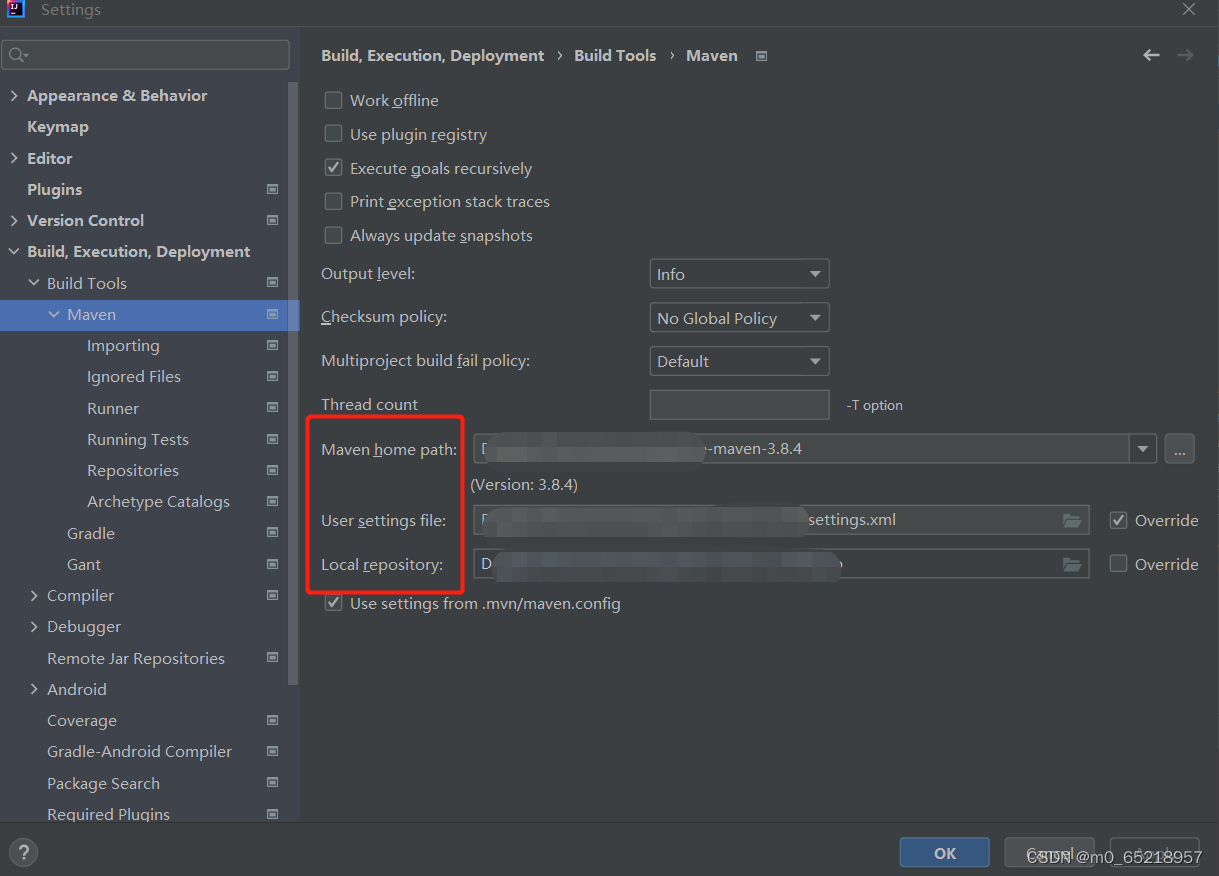This screenshot has height=876, width=1219.
Task: Click project-level icon beside Package Search
Action: (x=273, y=784)
